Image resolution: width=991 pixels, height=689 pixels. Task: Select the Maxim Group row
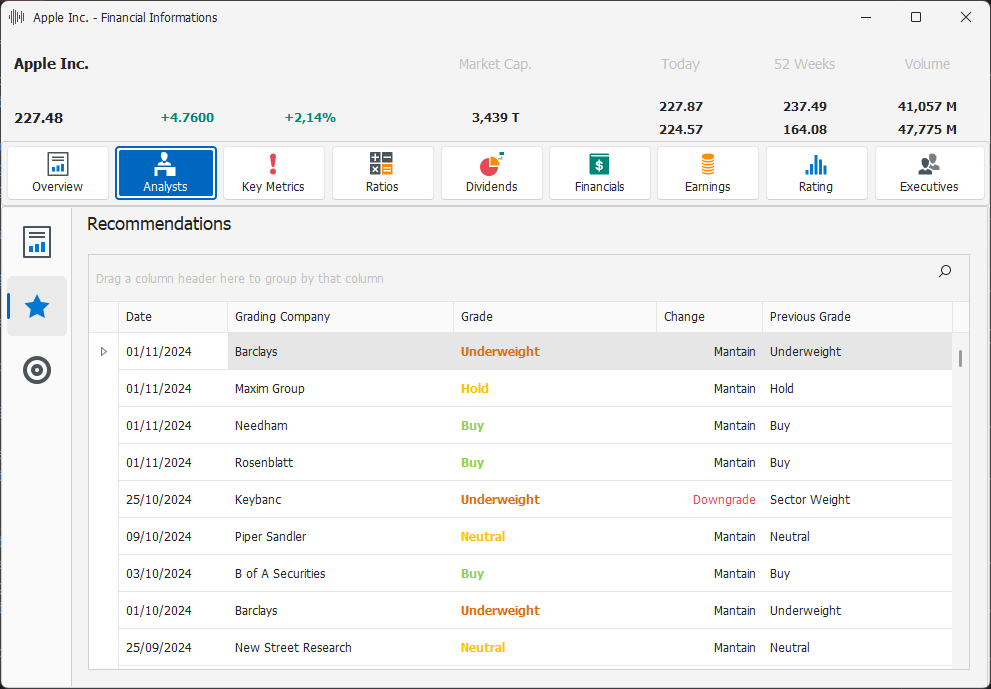[x=535, y=389]
